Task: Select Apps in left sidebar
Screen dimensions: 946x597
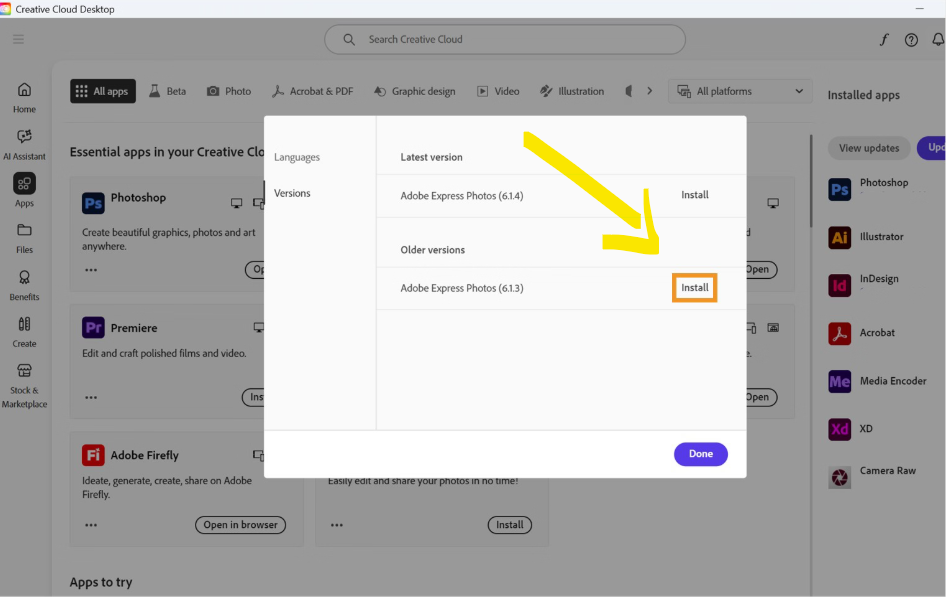Action: coord(24,190)
